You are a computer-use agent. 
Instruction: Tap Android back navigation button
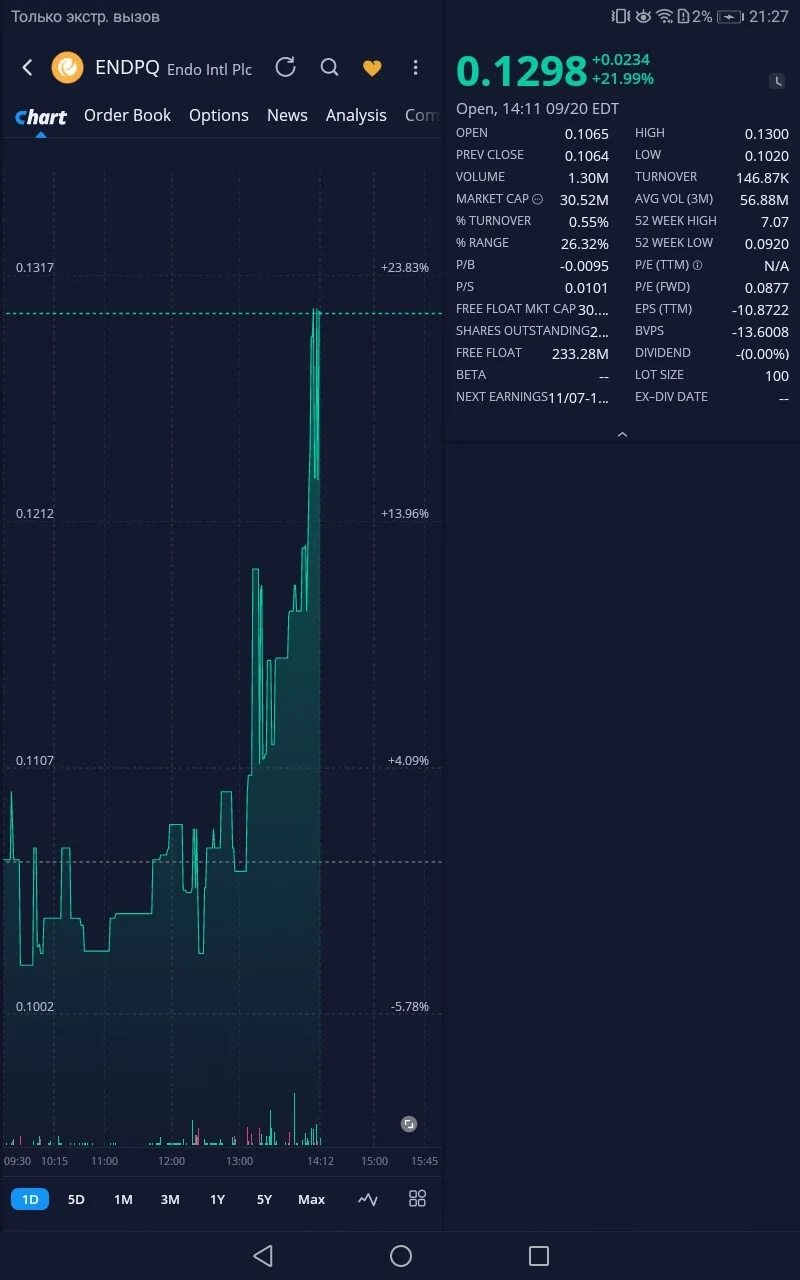pyautogui.click(x=263, y=1256)
